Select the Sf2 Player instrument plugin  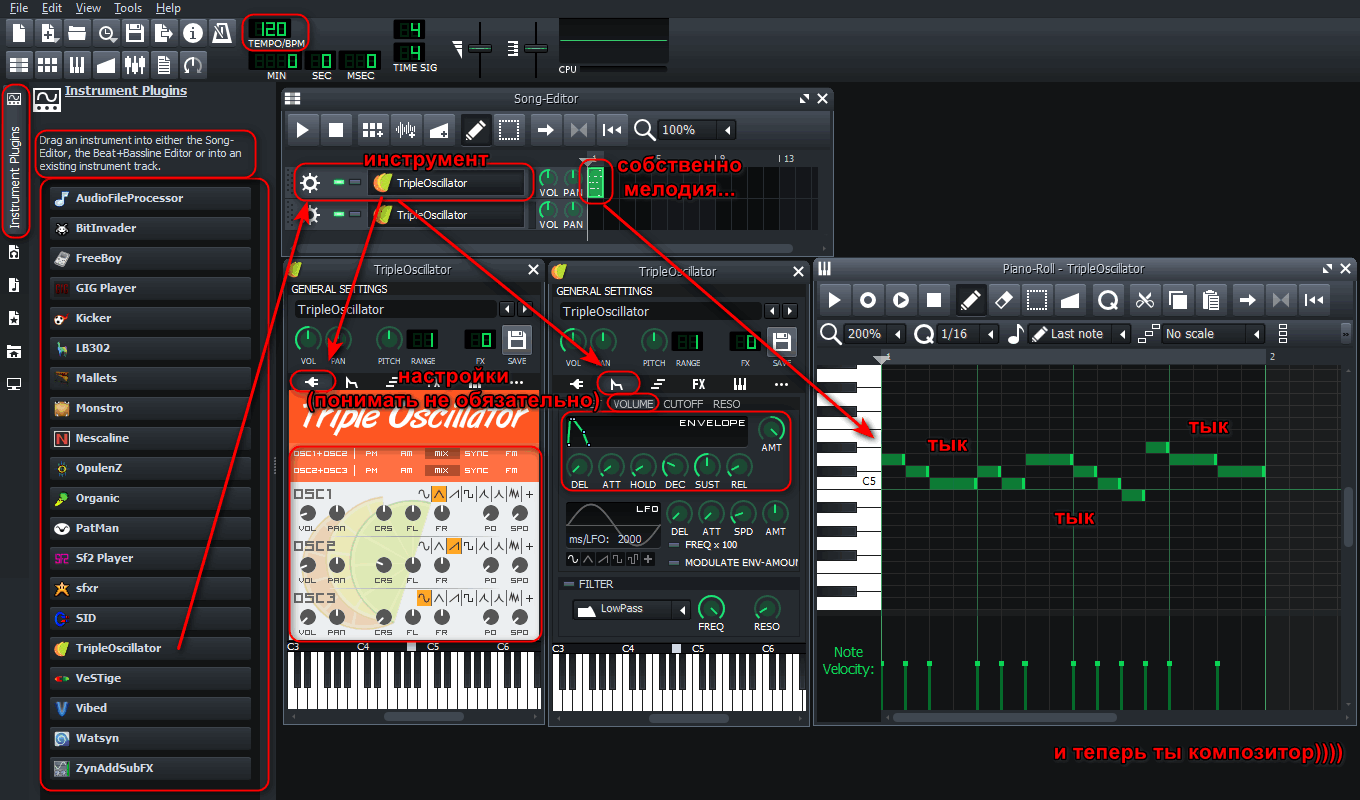coord(151,558)
